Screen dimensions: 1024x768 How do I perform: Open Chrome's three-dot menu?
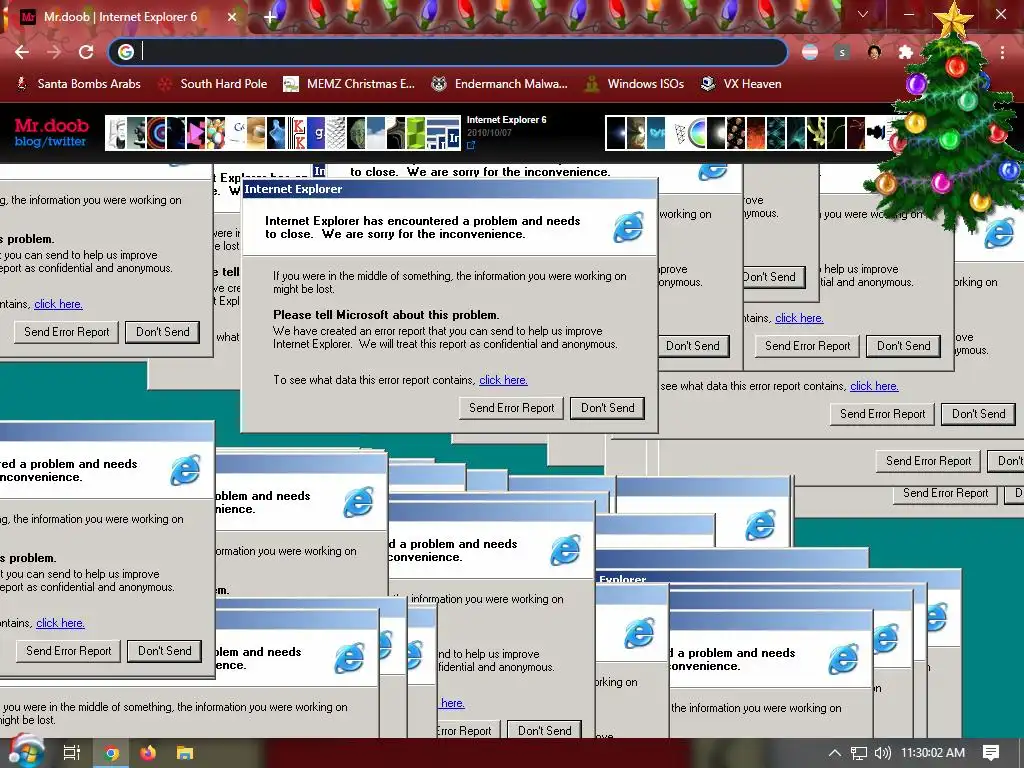[1002, 52]
